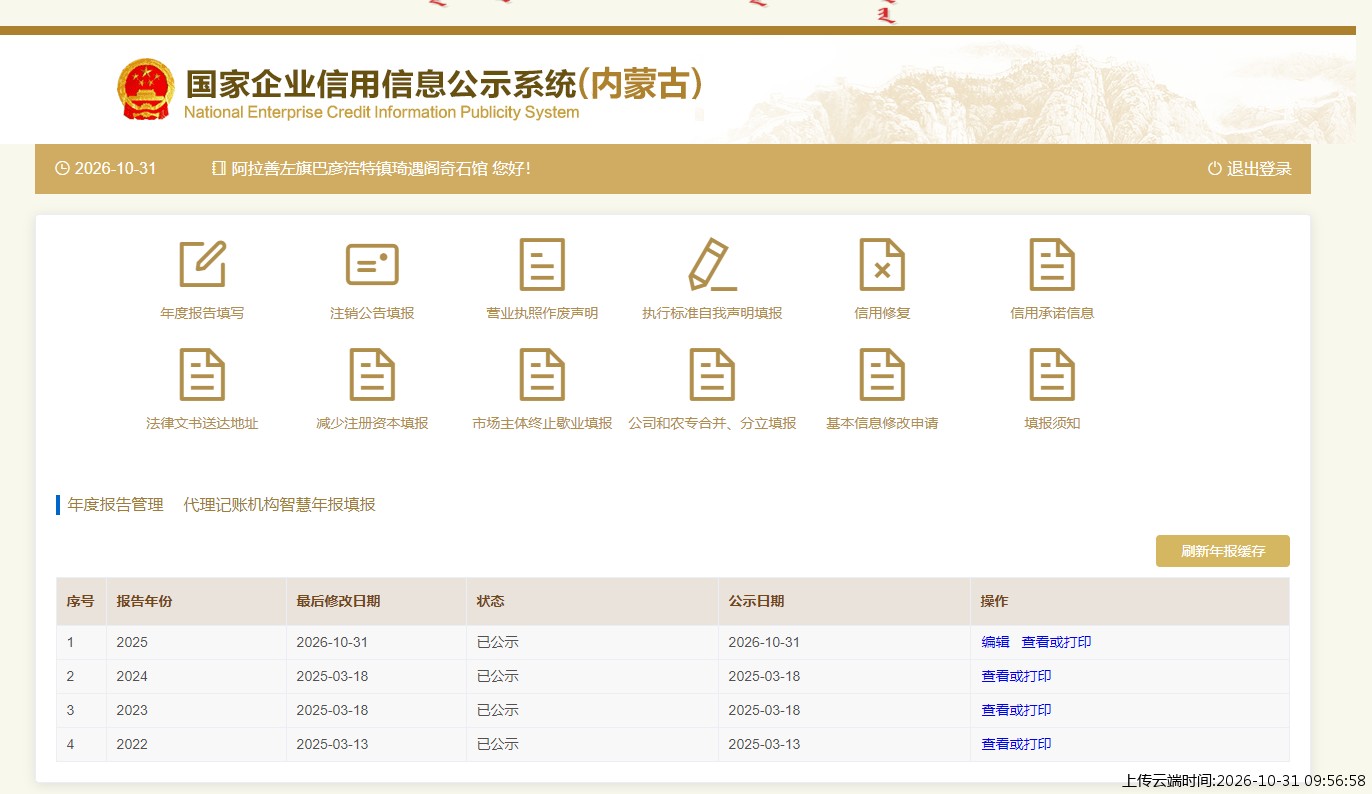Log out via 退出登录
The height and width of the screenshot is (794, 1372).
[x=1250, y=169]
